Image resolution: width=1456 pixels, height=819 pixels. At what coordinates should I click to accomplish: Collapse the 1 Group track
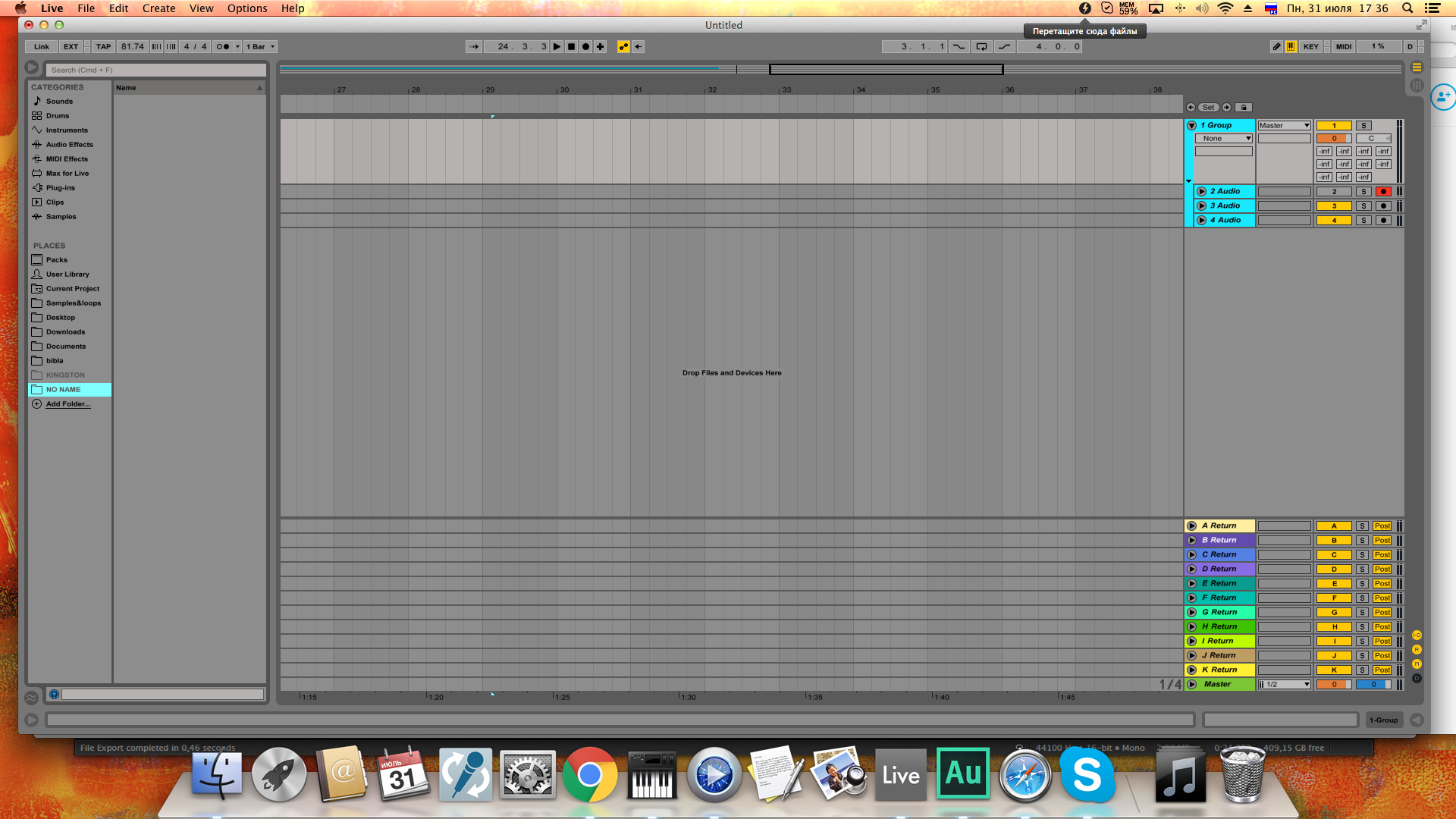pyautogui.click(x=1191, y=126)
